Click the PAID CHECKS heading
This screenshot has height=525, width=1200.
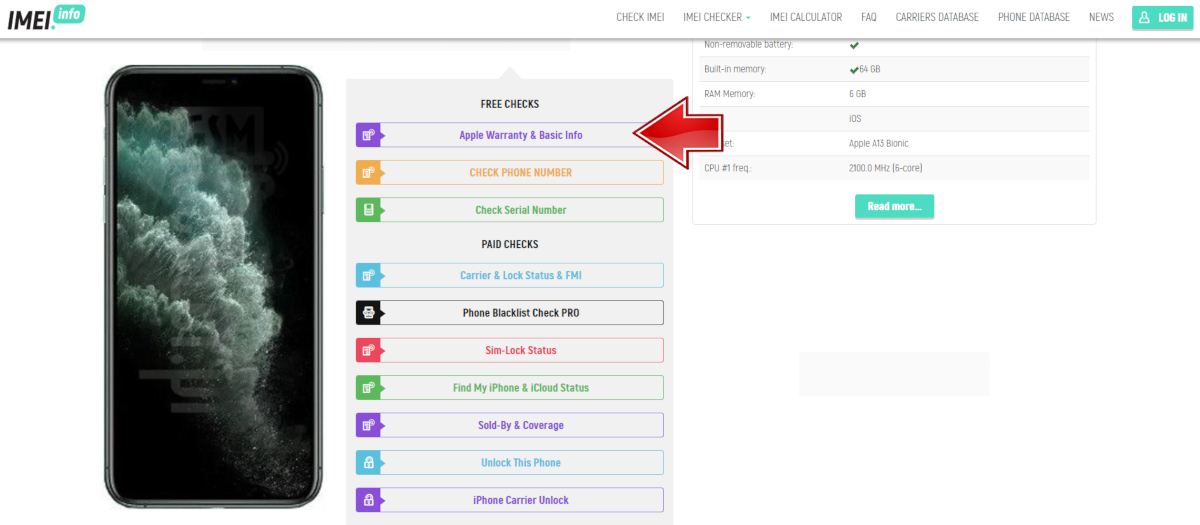pyautogui.click(x=510, y=244)
